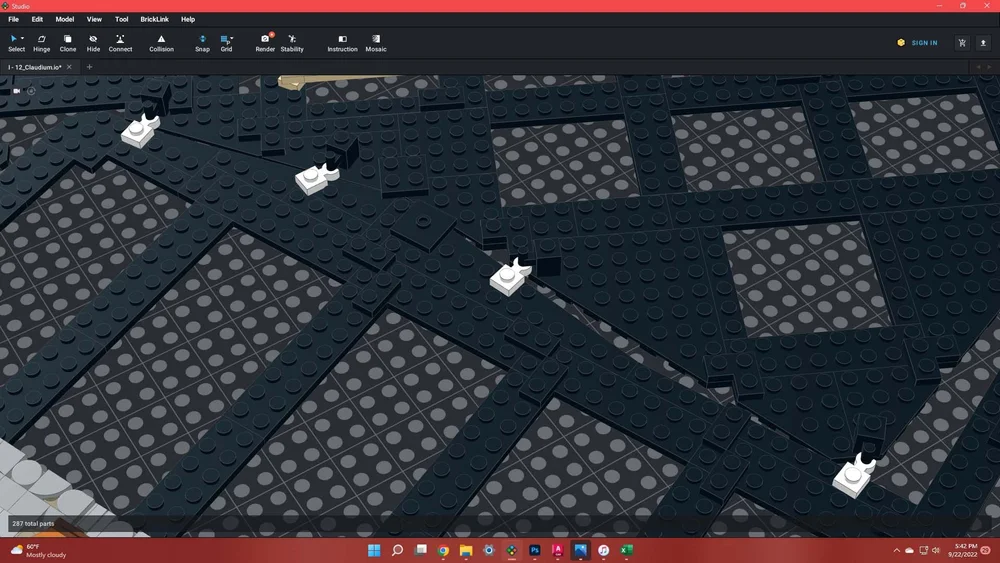Image resolution: width=1000 pixels, height=563 pixels.
Task: Expand the Grid dropdown arrow
Action: click(x=232, y=38)
